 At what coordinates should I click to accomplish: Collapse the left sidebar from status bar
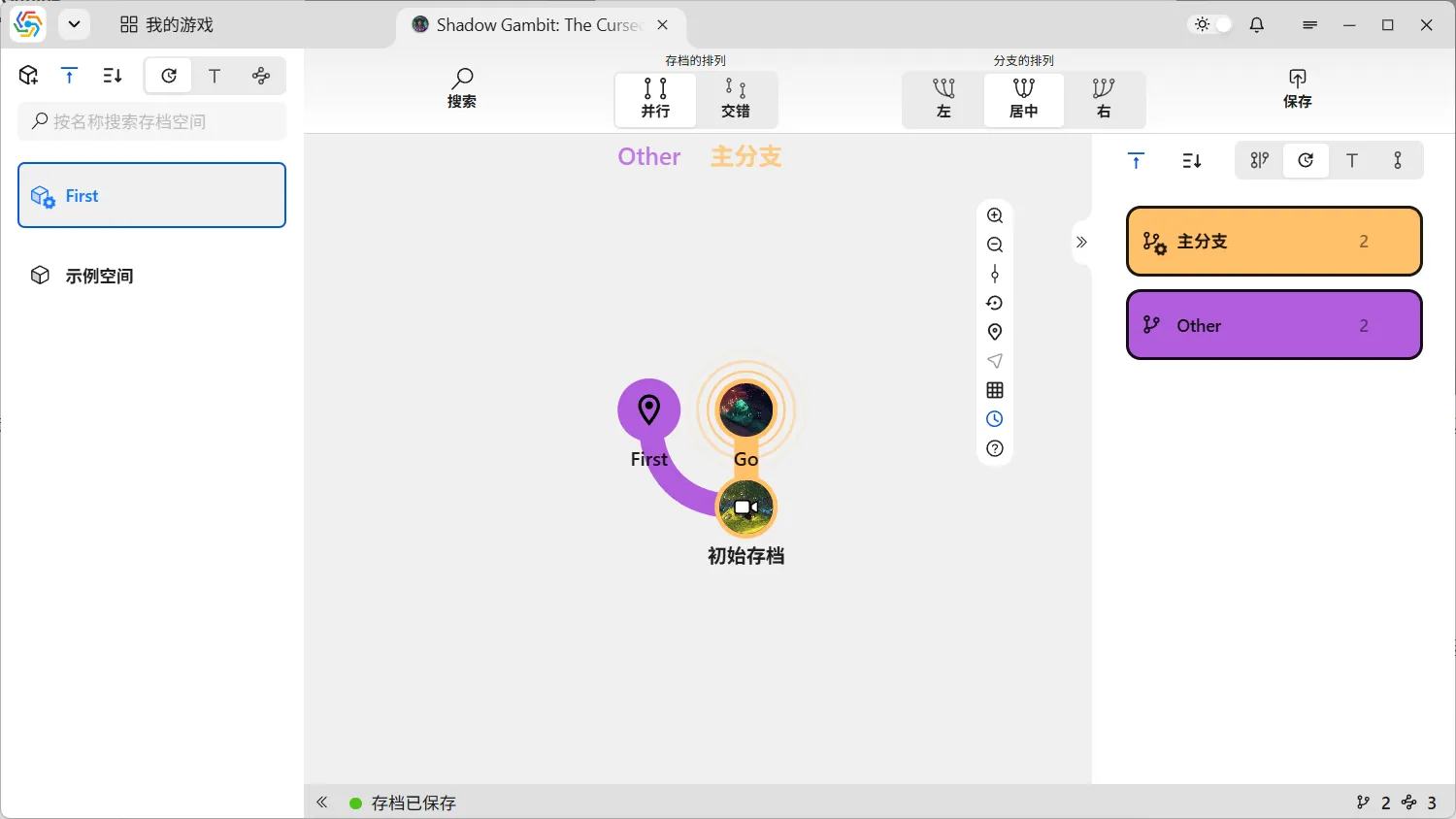(322, 803)
